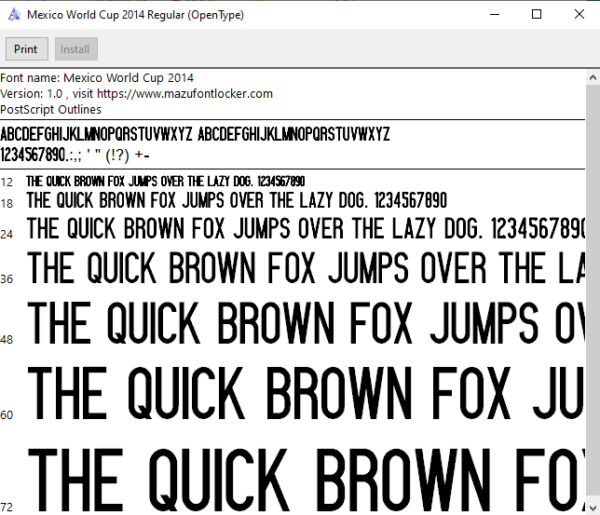Click the size label 24
Viewport: 600px width, 515px height.
pos(7,234)
